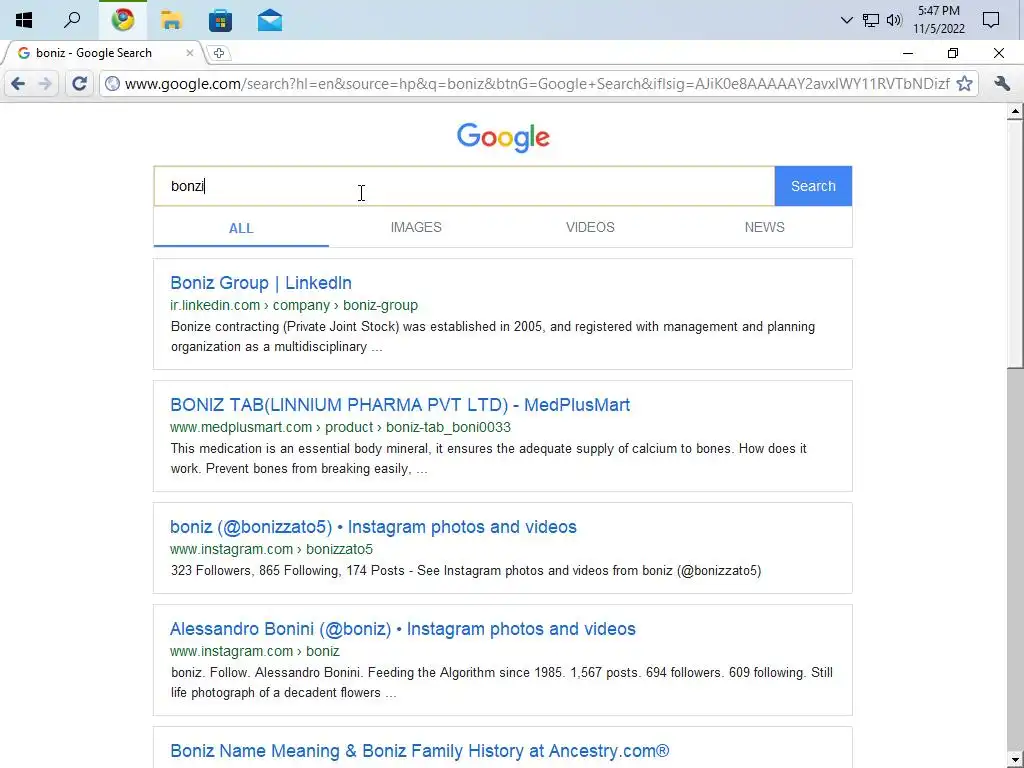This screenshot has width=1024, height=768.
Task: Open the Windows Start menu
Action: tap(24, 20)
